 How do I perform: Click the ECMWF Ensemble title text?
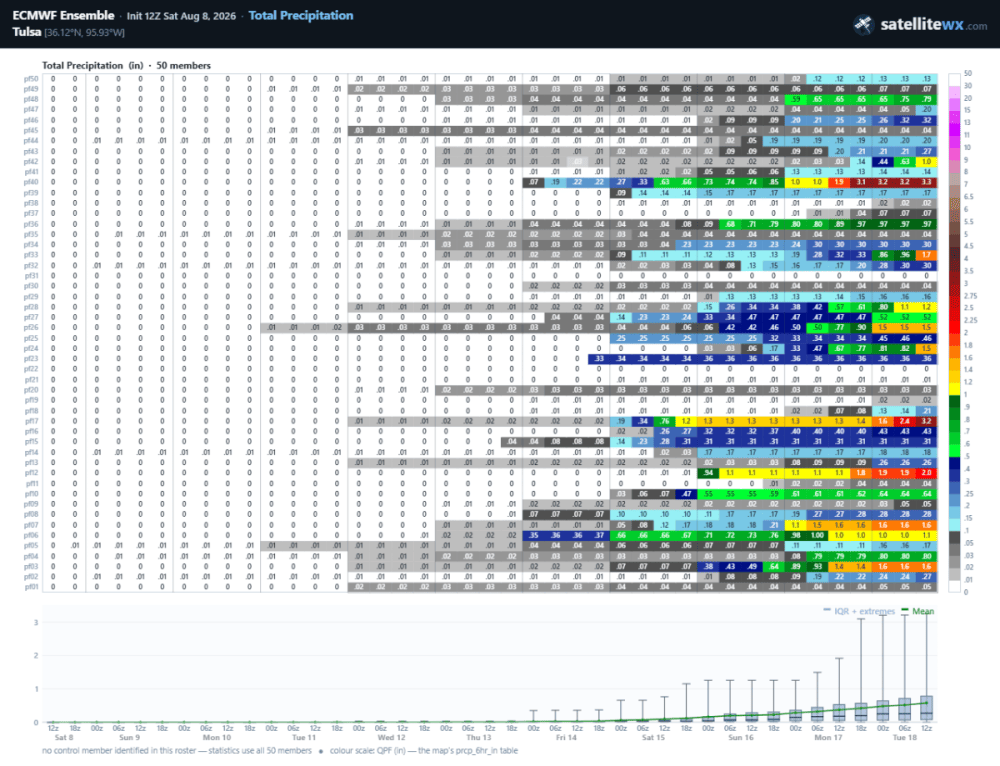(63, 15)
